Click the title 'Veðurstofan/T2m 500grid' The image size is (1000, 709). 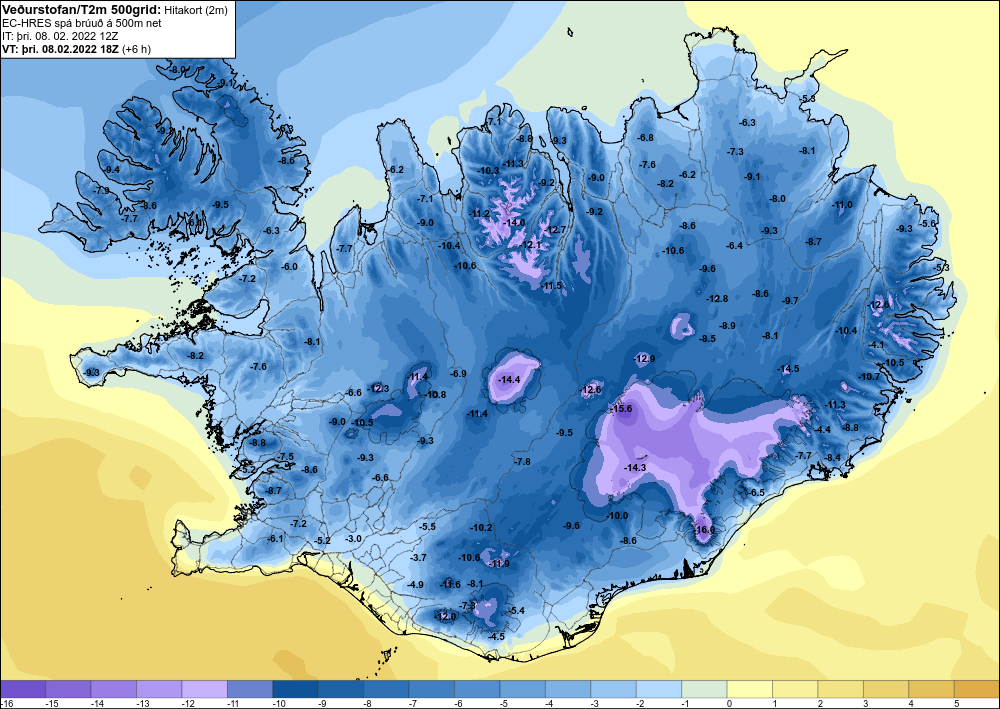[80, 10]
